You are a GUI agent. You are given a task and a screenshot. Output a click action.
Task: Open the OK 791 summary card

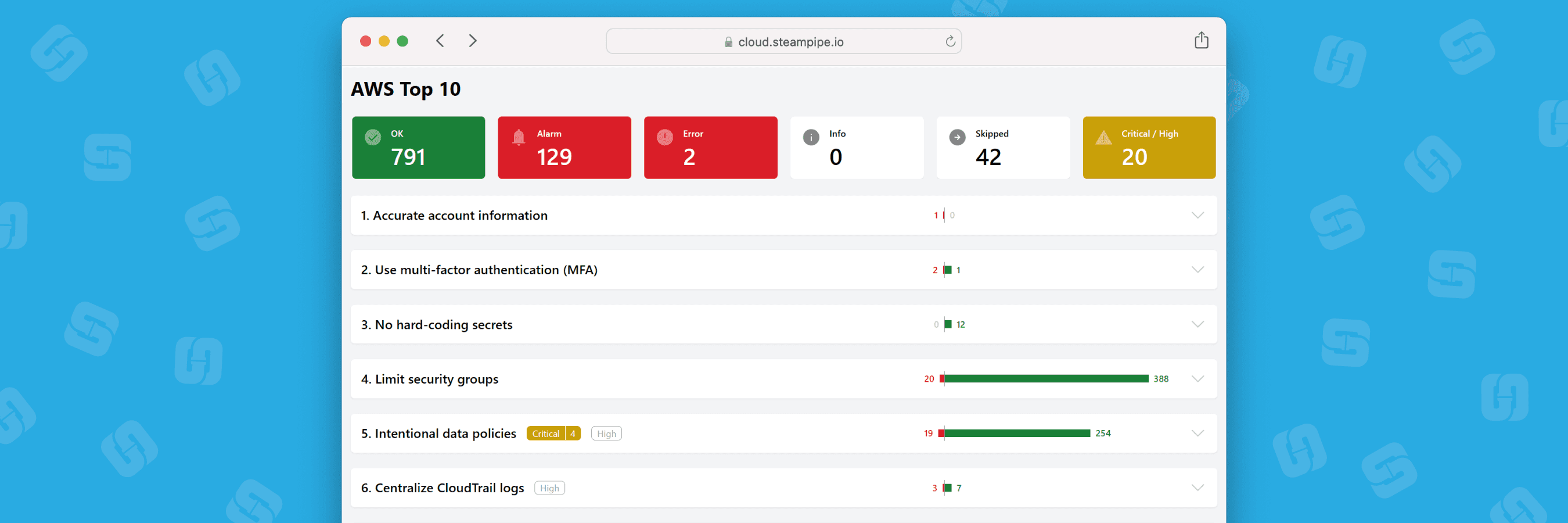click(x=418, y=148)
